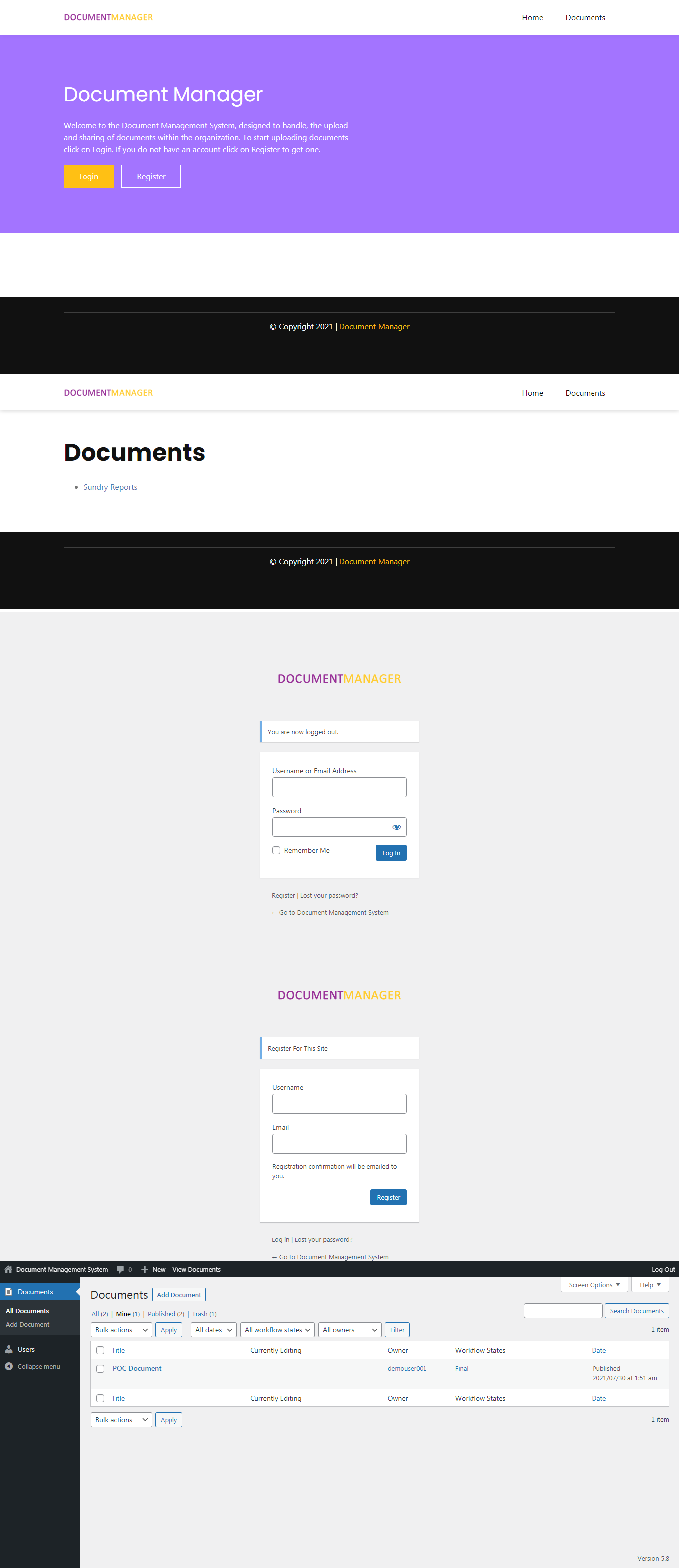This screenshot has height=1568, width=679.
Task: Open the POC Document title link
Action: click(137, 1368)
